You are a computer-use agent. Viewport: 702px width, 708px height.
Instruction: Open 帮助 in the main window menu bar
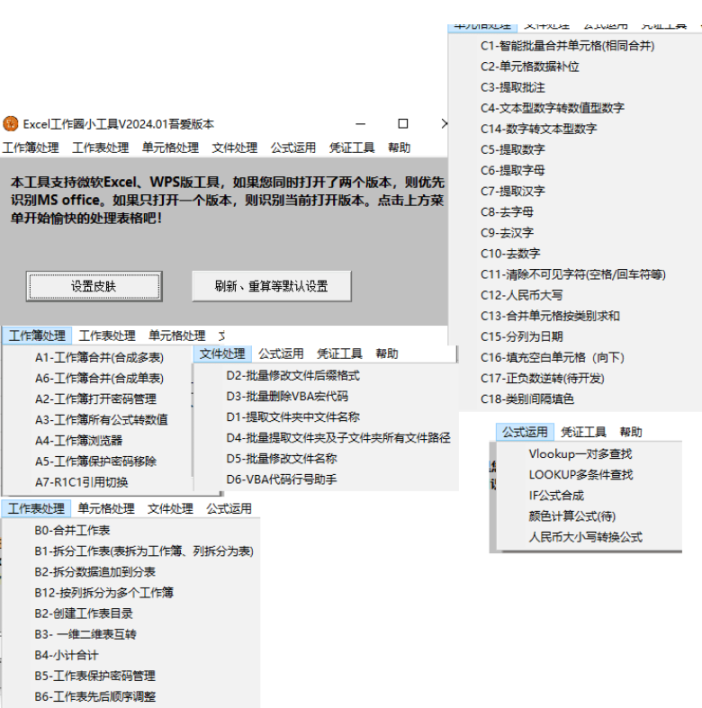click(x=399, y=148)
